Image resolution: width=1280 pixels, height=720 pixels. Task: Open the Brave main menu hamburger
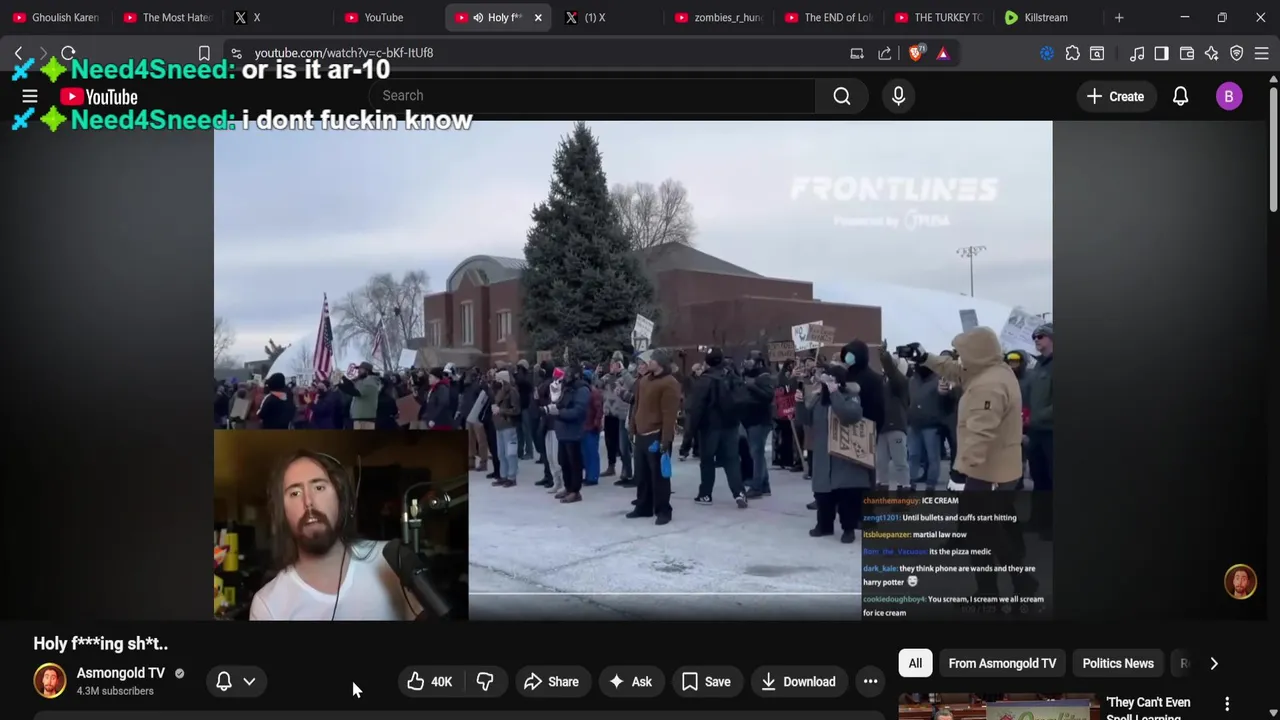(1262, 53)
